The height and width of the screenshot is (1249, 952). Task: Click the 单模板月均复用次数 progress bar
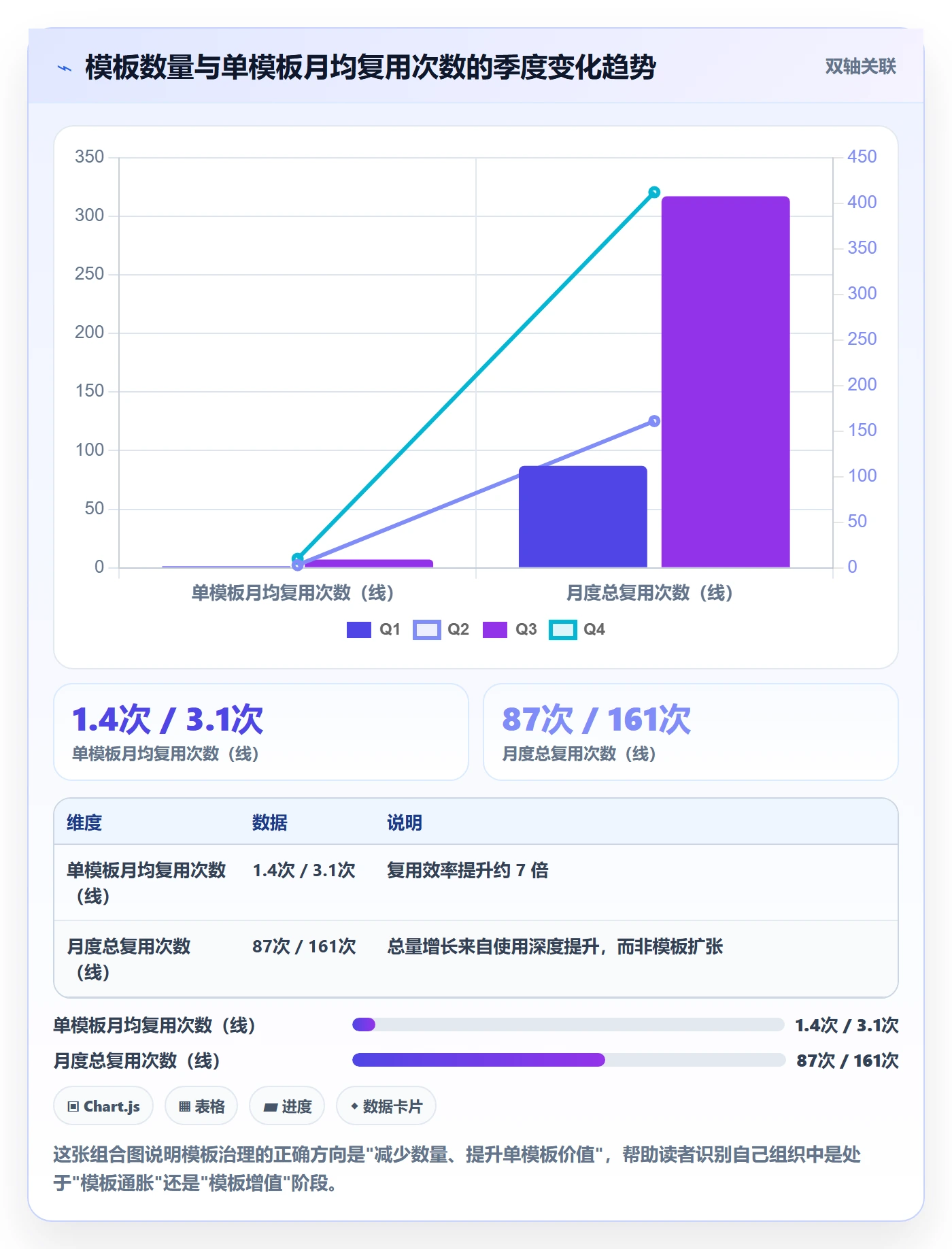[x=568, y=1025]
